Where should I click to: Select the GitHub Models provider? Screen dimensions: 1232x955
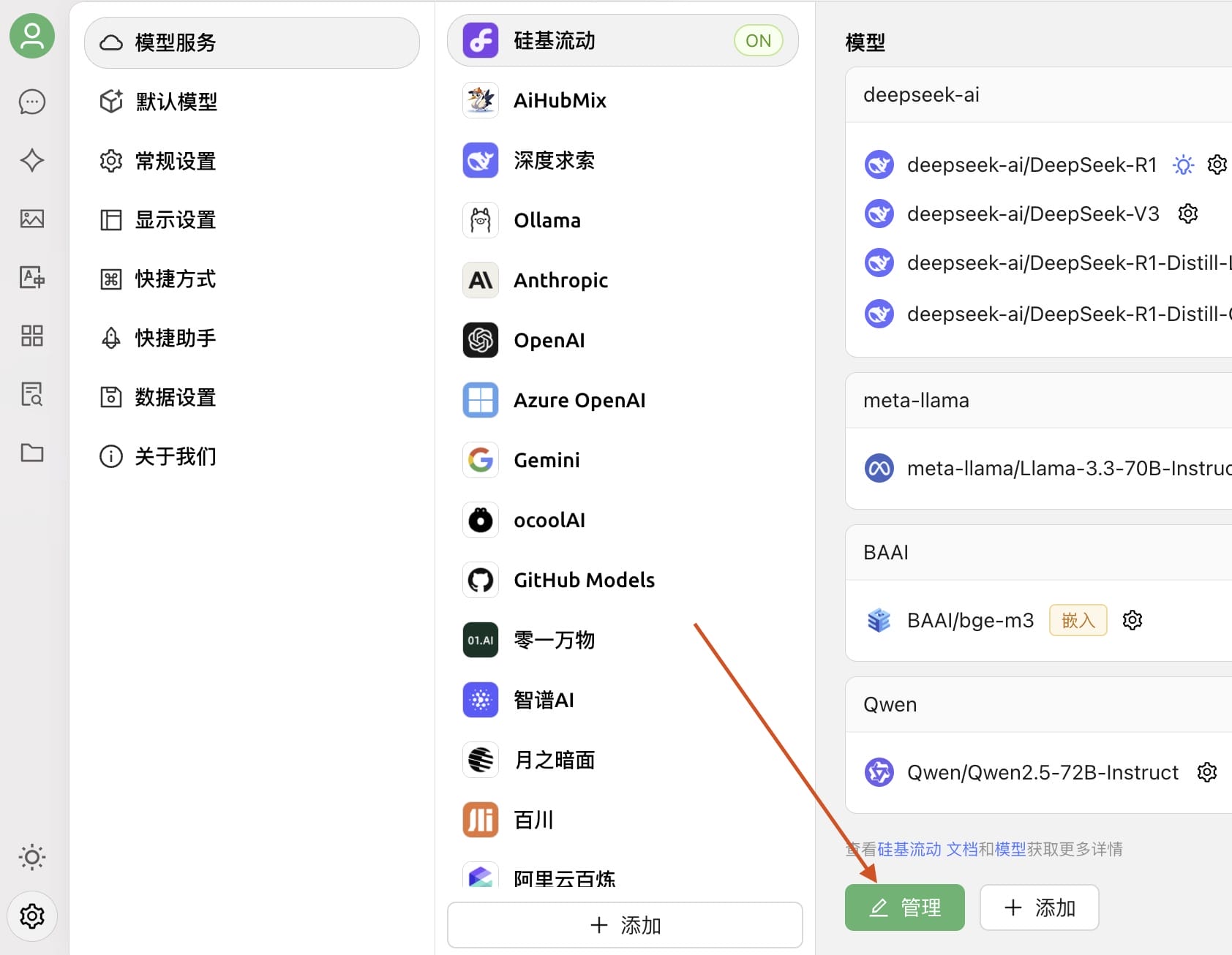pos(623,580)
